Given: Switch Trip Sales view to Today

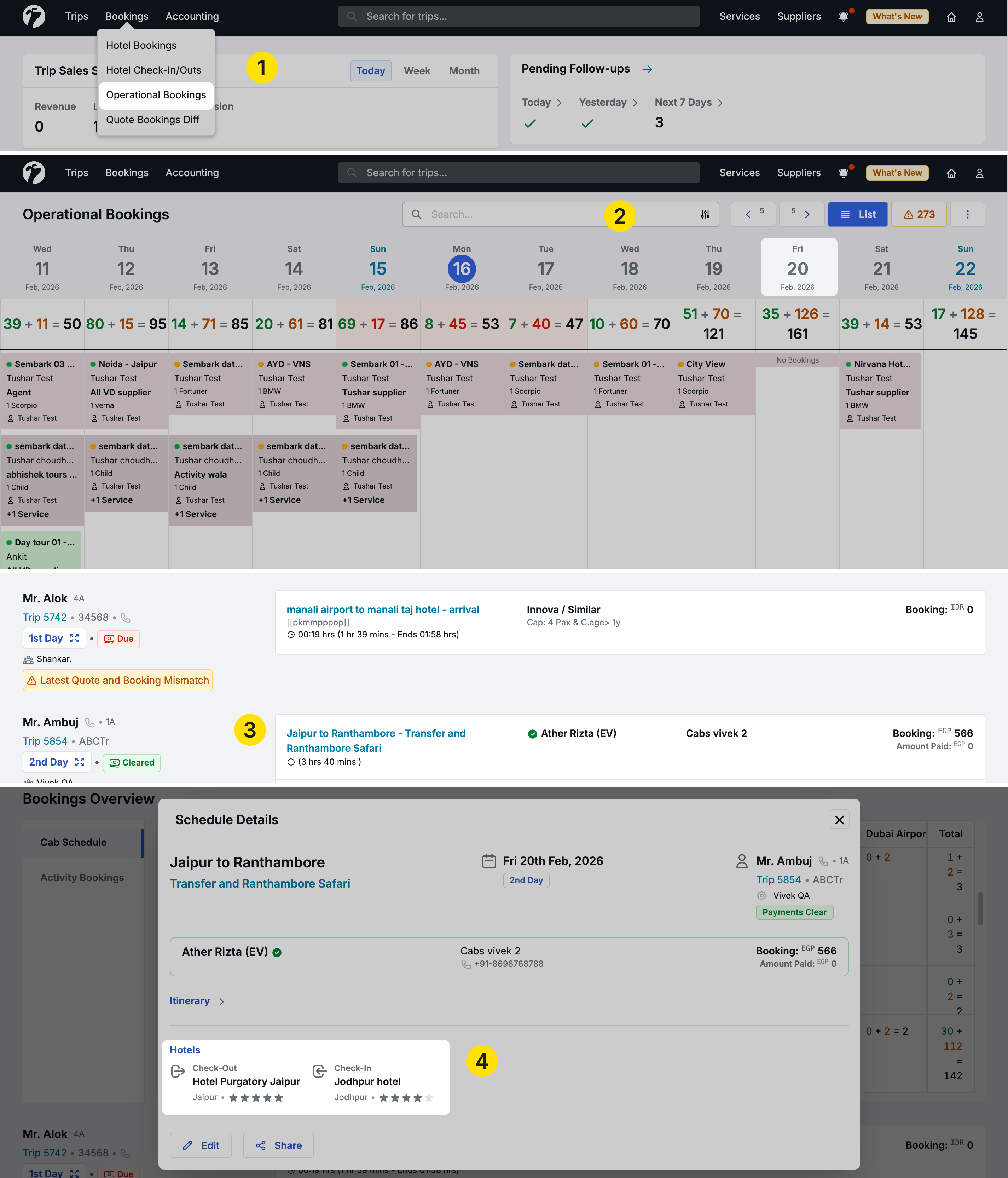Looking at the screenshot, I should pos(370,70).
